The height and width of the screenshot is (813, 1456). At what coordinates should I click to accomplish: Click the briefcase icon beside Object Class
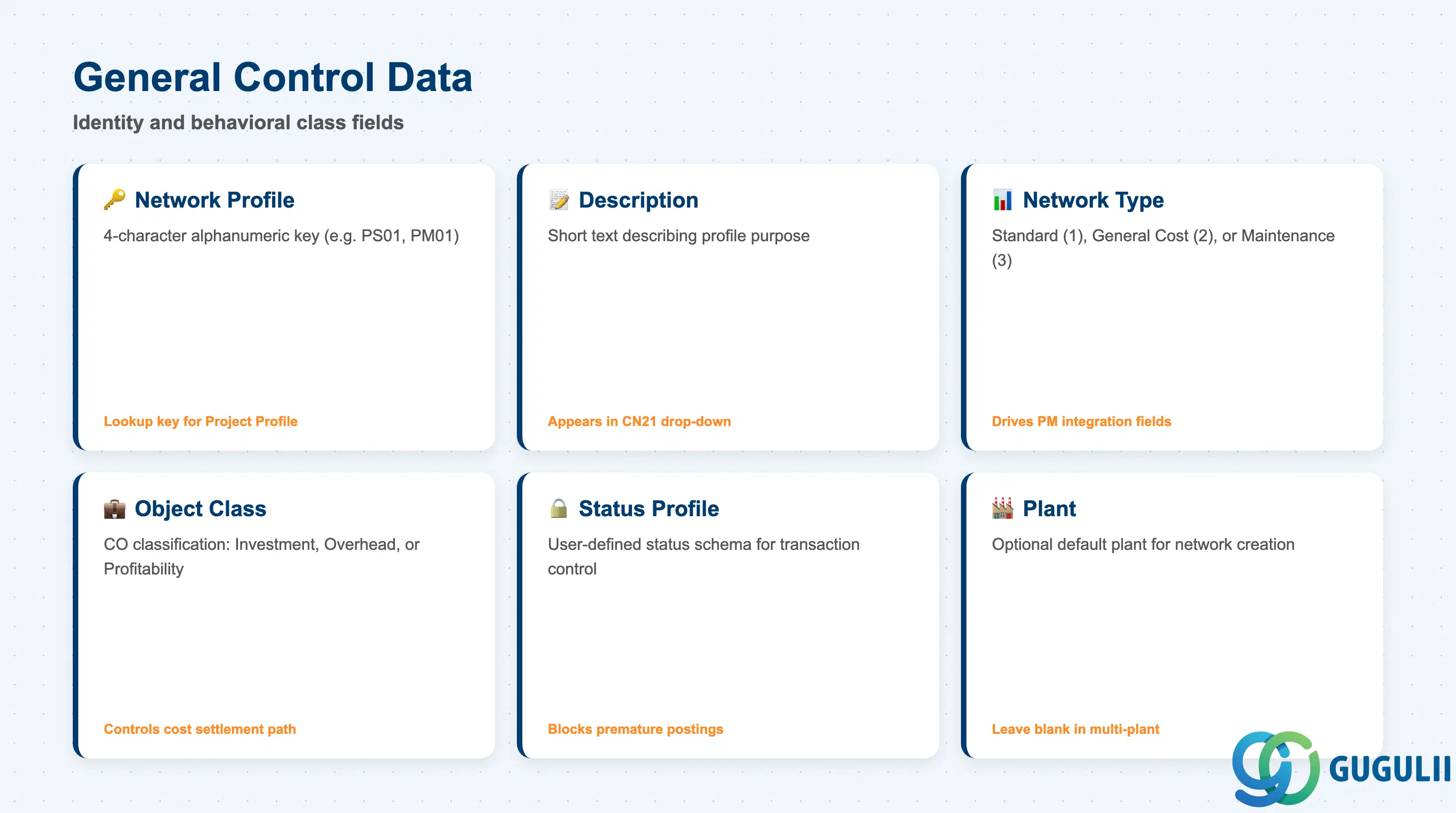click(x=114, y=508)
